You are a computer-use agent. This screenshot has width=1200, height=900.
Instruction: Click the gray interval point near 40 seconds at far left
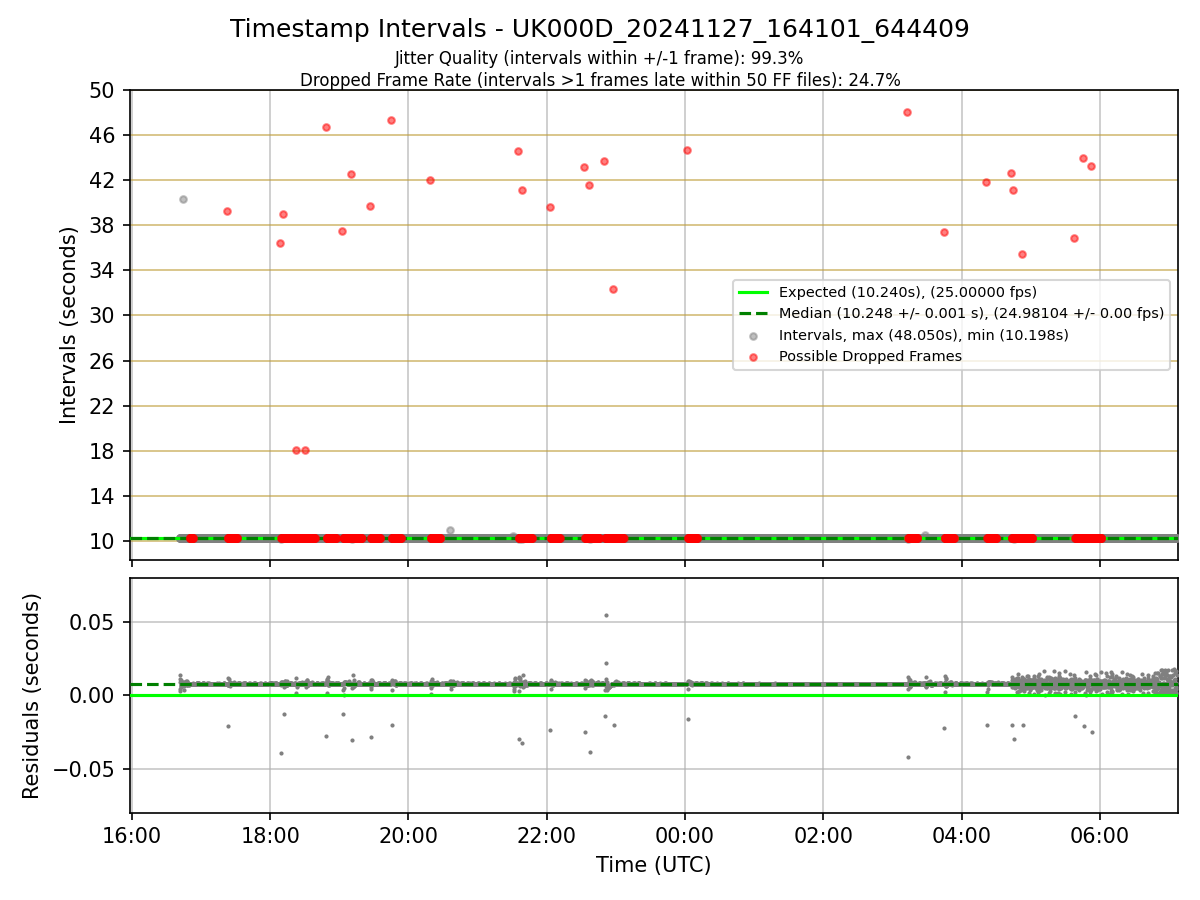(x=183, y=199)
